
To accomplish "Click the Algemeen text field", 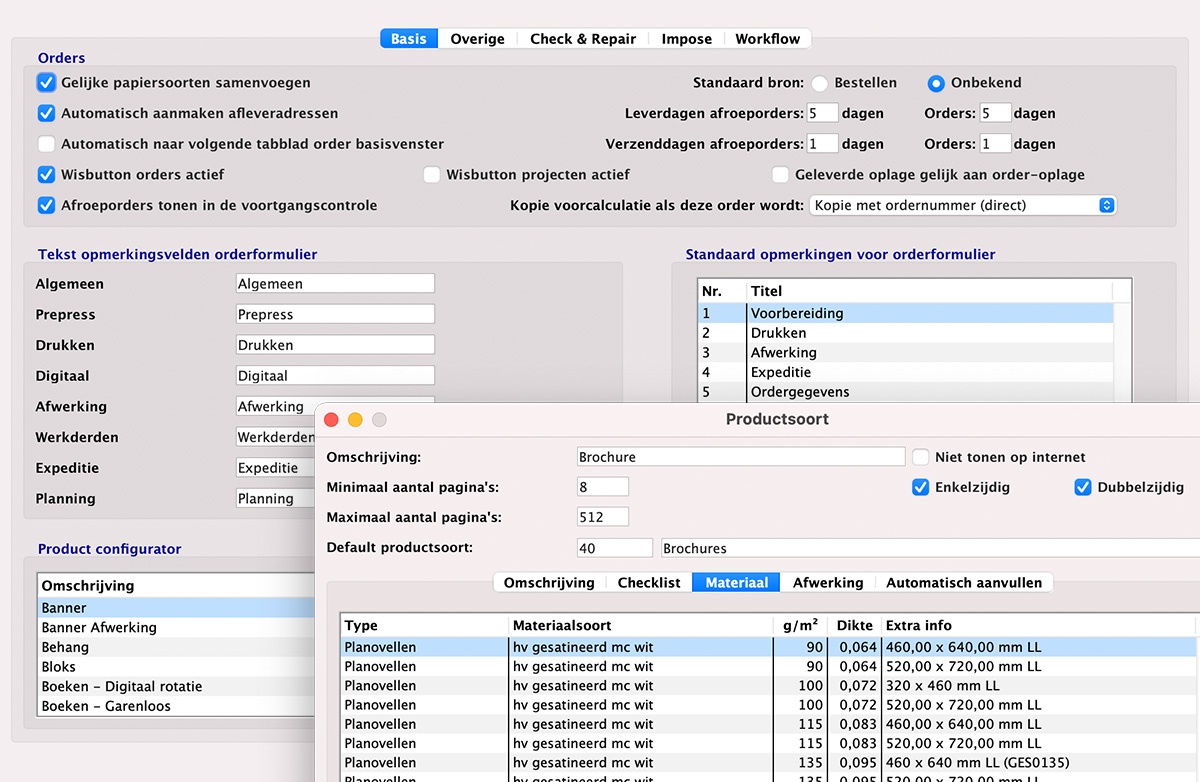I will [335, 284].
